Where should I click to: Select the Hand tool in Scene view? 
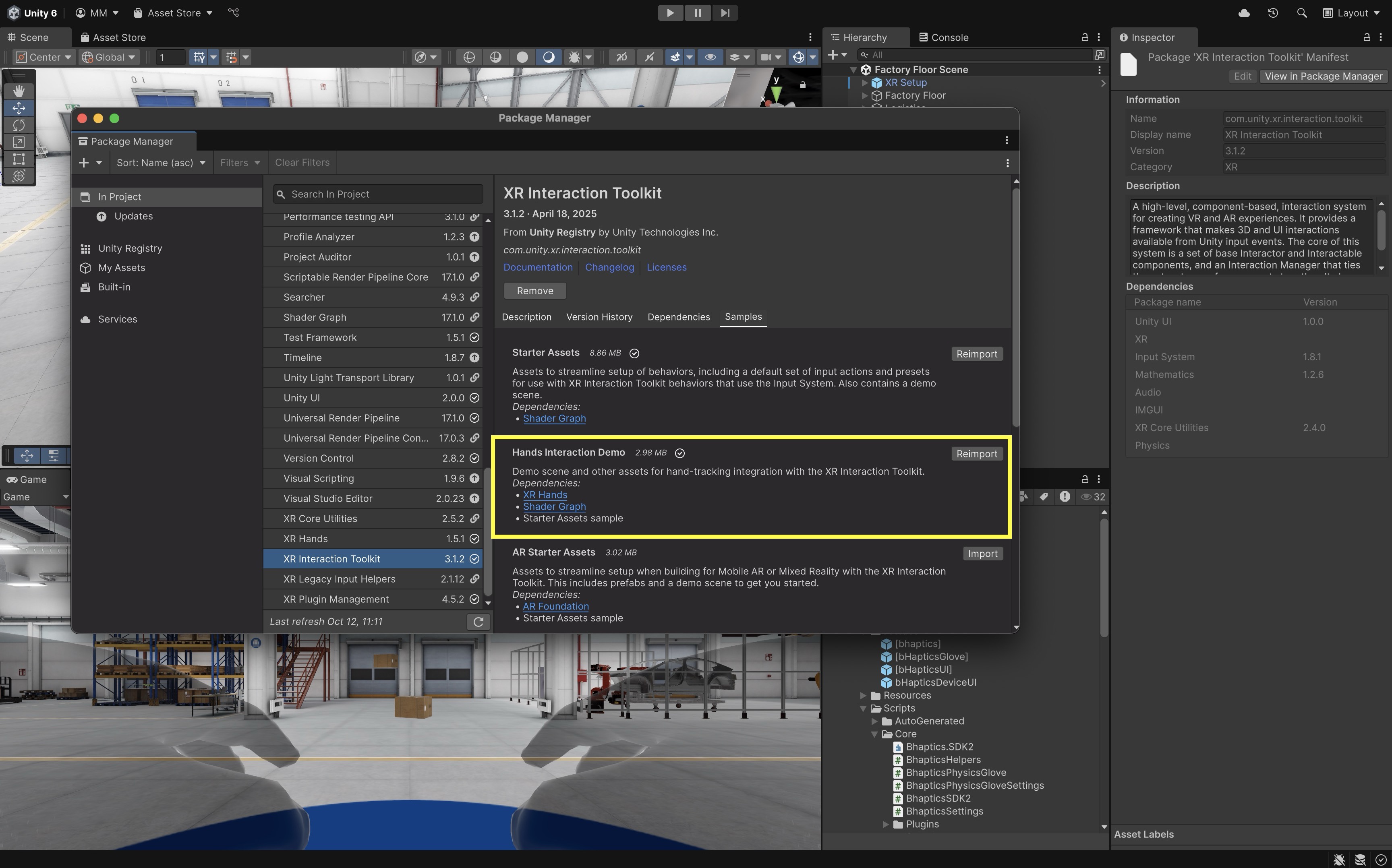coord(19,91)
